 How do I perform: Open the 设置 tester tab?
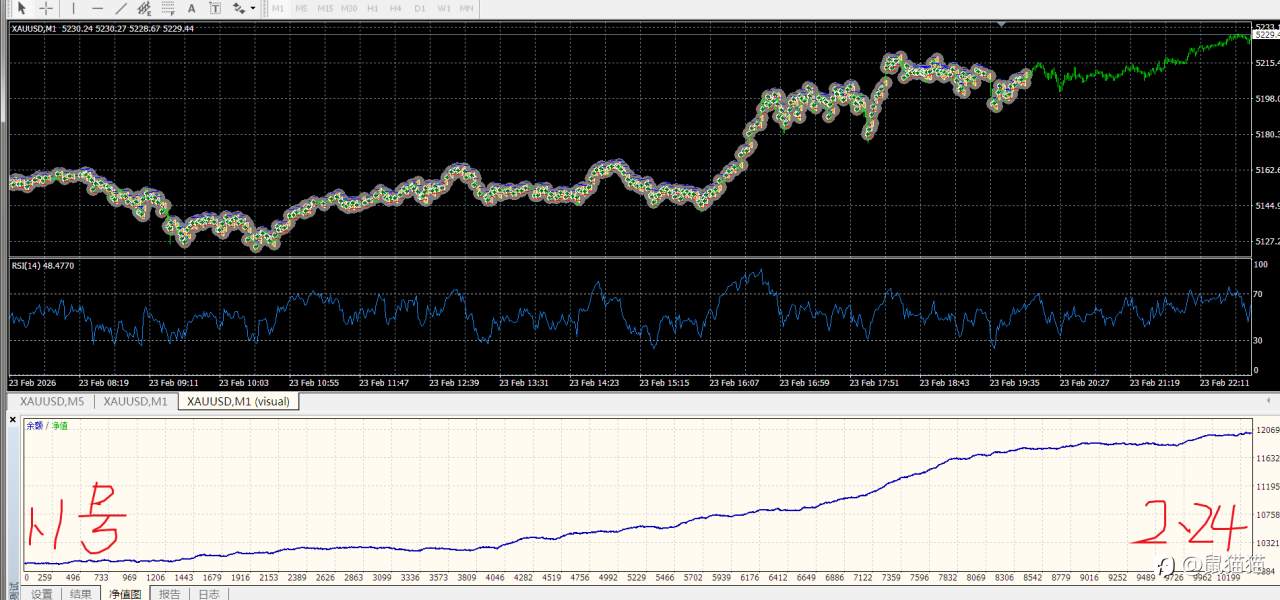click(x=41, y=594)
